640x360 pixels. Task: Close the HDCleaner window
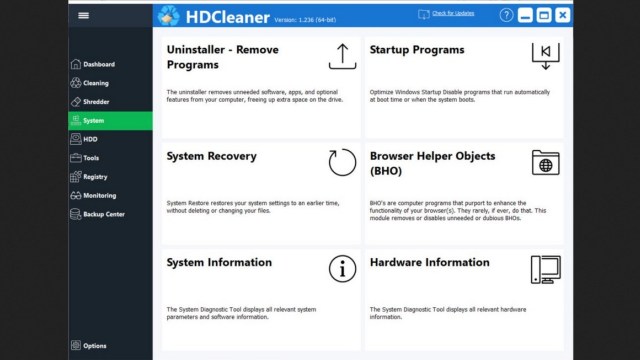[x=562, y=16]
